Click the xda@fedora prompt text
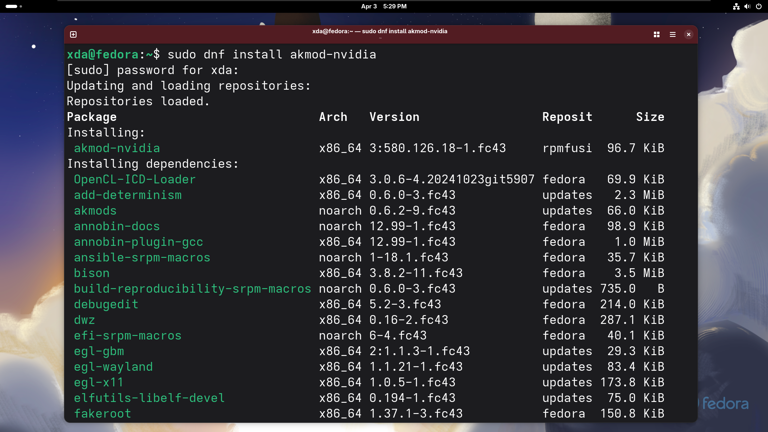 pyautogui.click(x=103, y=55)
